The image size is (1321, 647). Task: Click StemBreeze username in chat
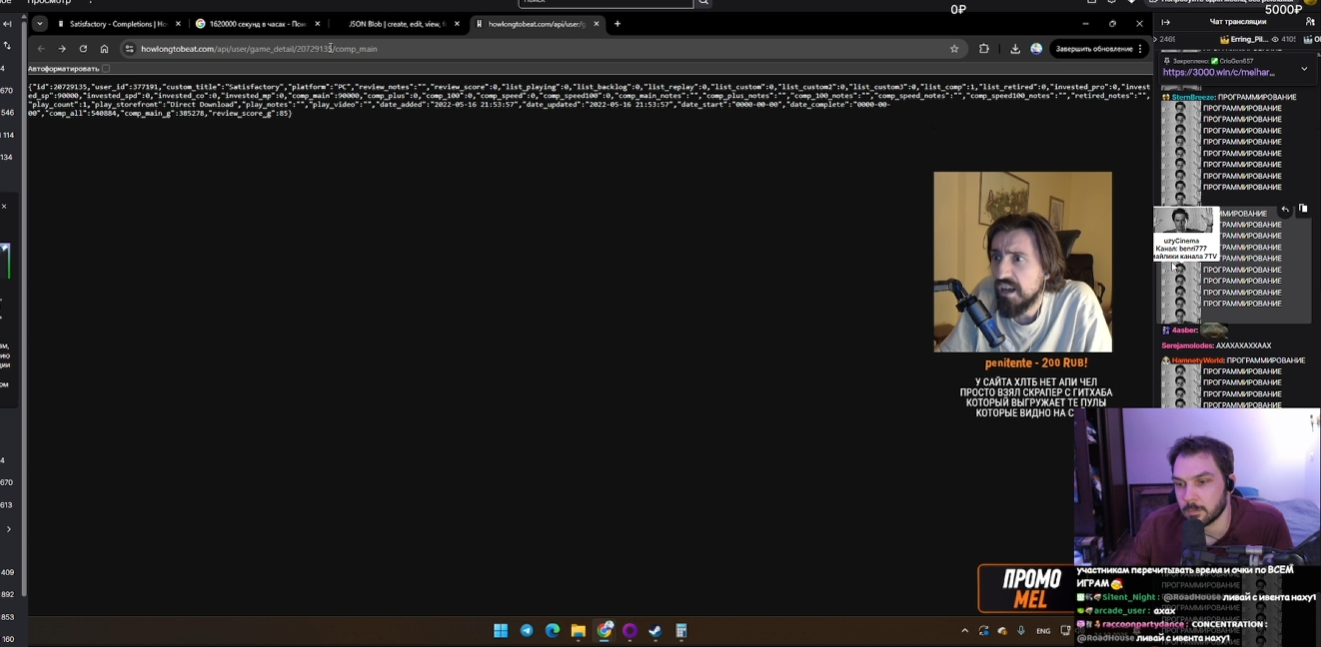click(1193, 97)
